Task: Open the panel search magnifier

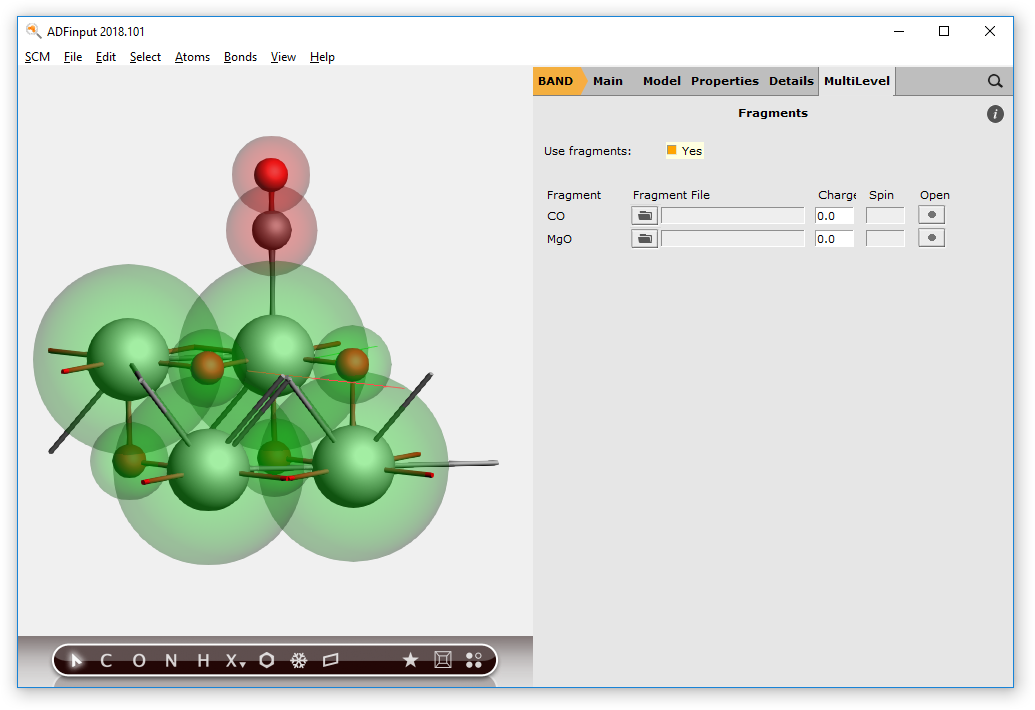Action: 995,81
